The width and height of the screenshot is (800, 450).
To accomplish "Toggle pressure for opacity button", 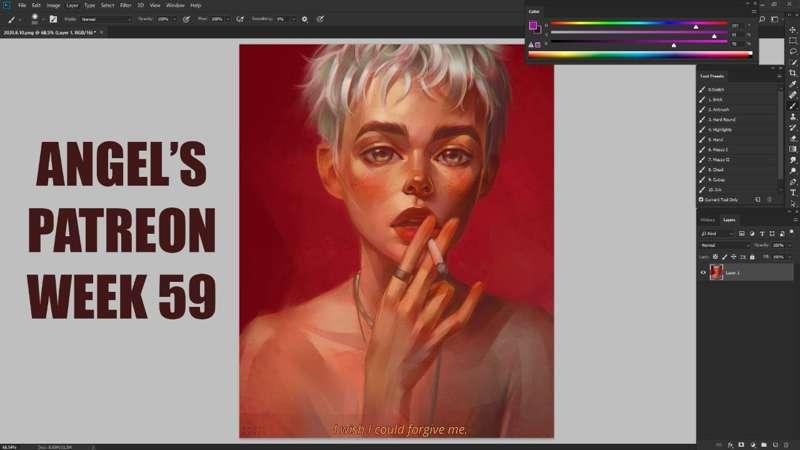I will [x=187, y=19].
